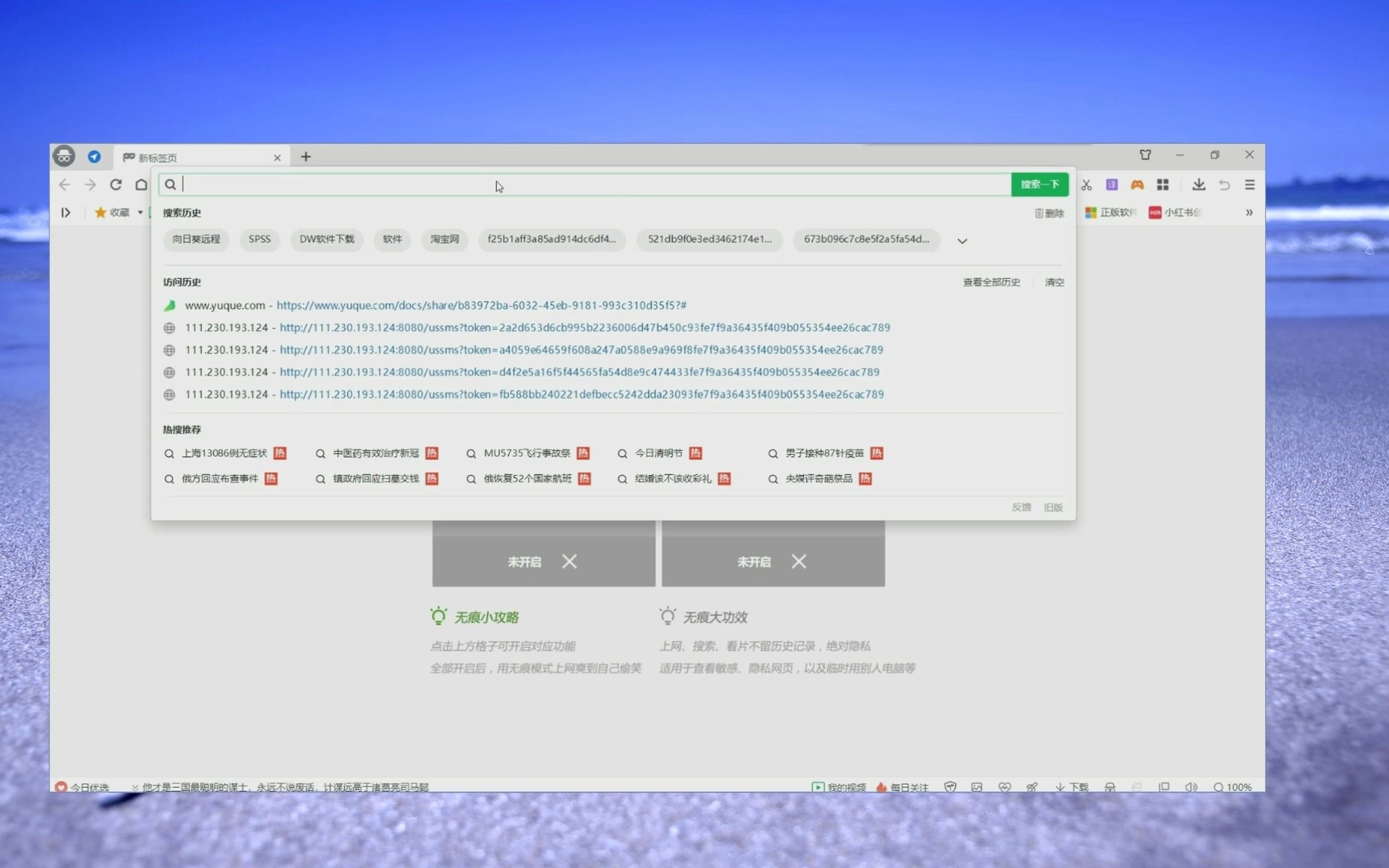This screenshot has width=1389, height=868.
Task: Open a new tab with plus button
Action: pos(306,157)
